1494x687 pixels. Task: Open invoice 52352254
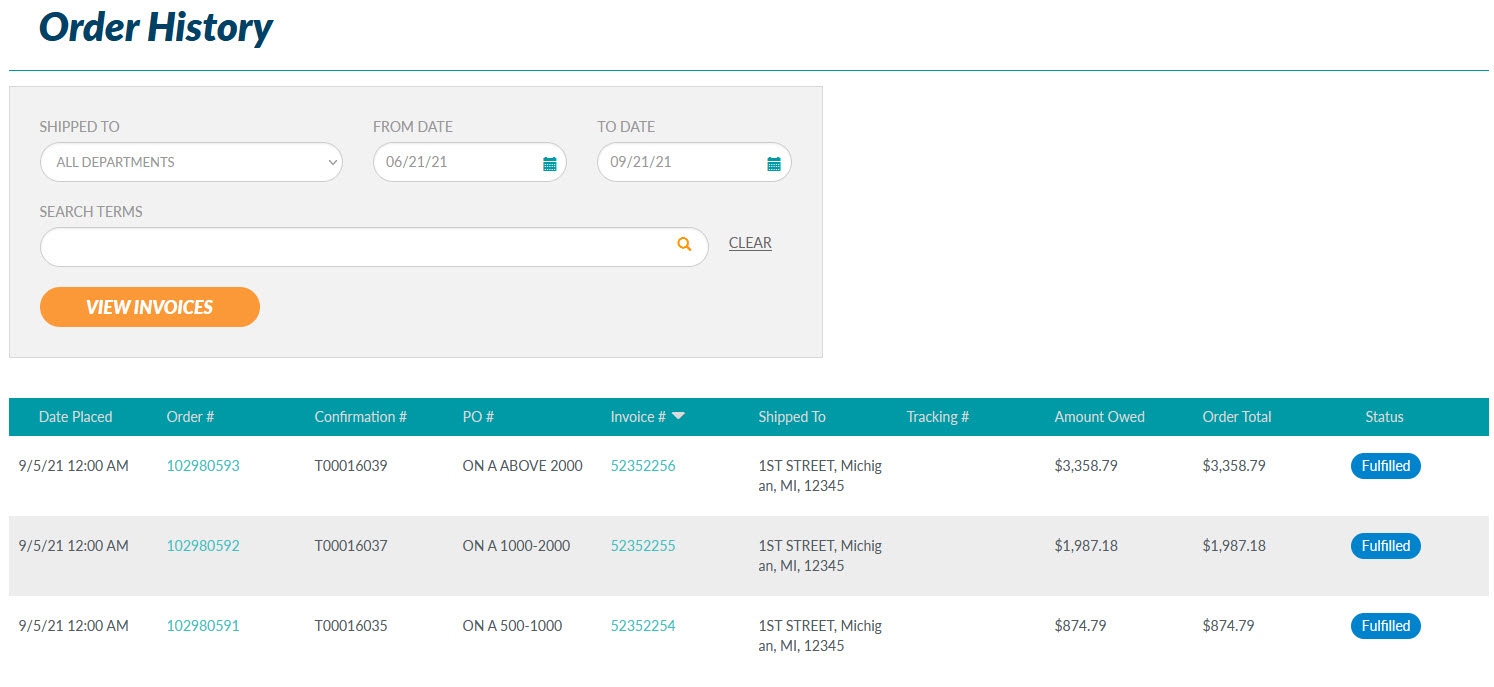[643, 626]
